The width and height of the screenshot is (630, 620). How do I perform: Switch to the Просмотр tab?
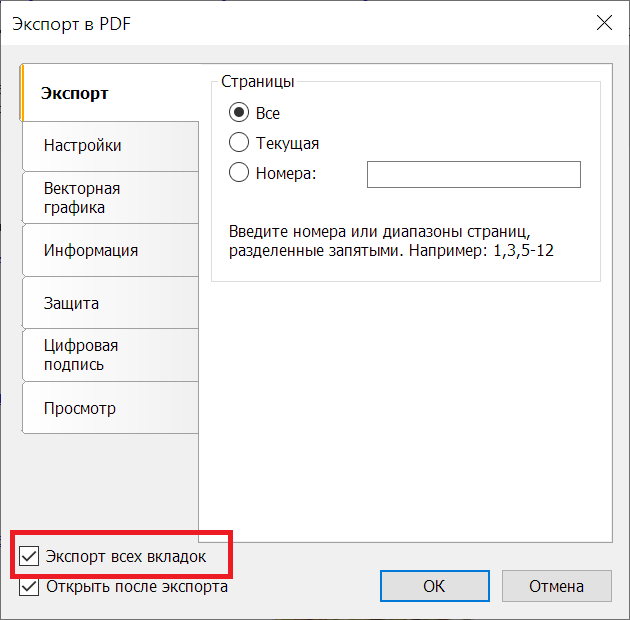click(x=110, y=408)
